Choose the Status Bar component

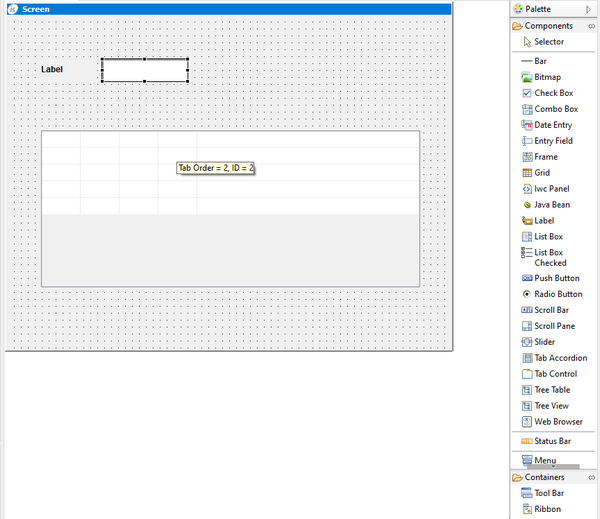click(x=546, y=441)
